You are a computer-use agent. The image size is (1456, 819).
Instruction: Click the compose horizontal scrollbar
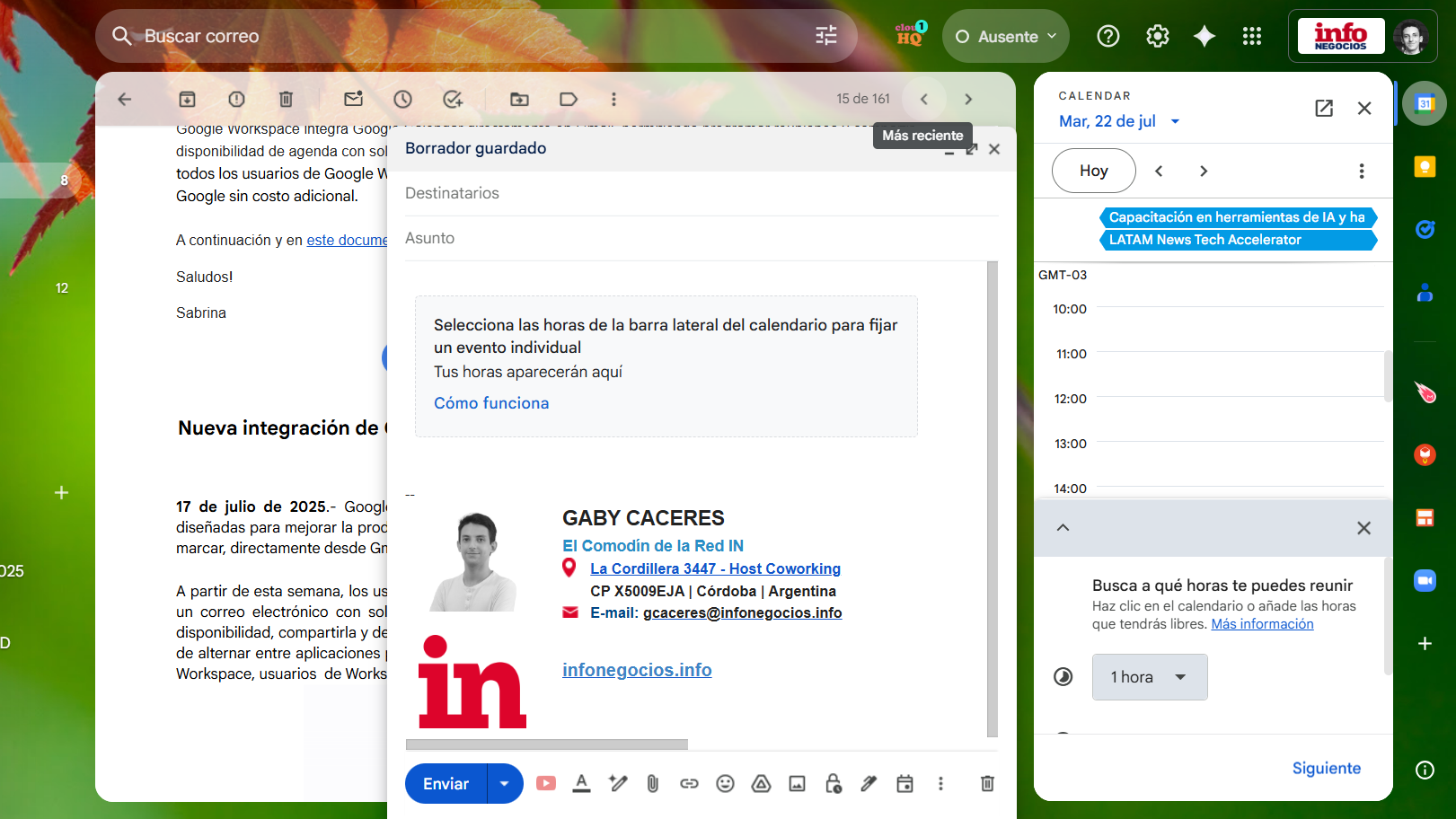tap(546, 744)
